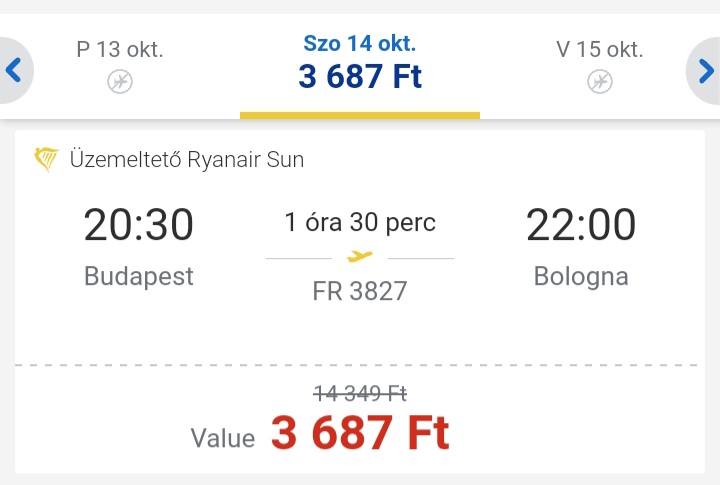Click the no-flight plane icon under 13 okt.

pos(120,82)
